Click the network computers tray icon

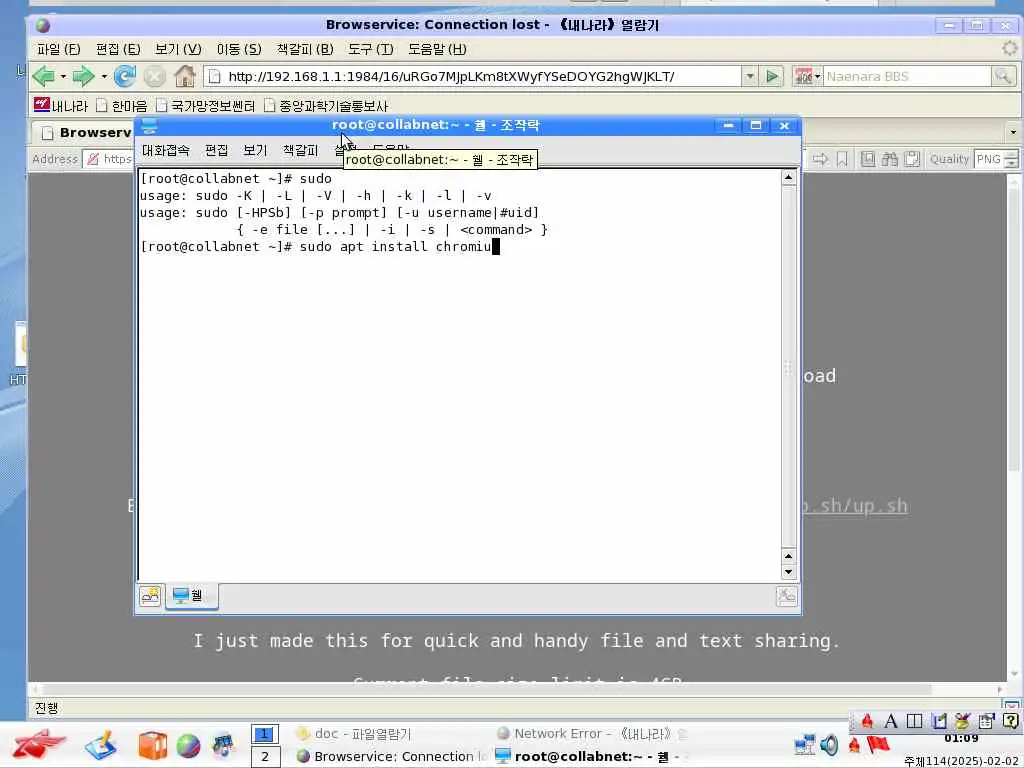(805, 744)
